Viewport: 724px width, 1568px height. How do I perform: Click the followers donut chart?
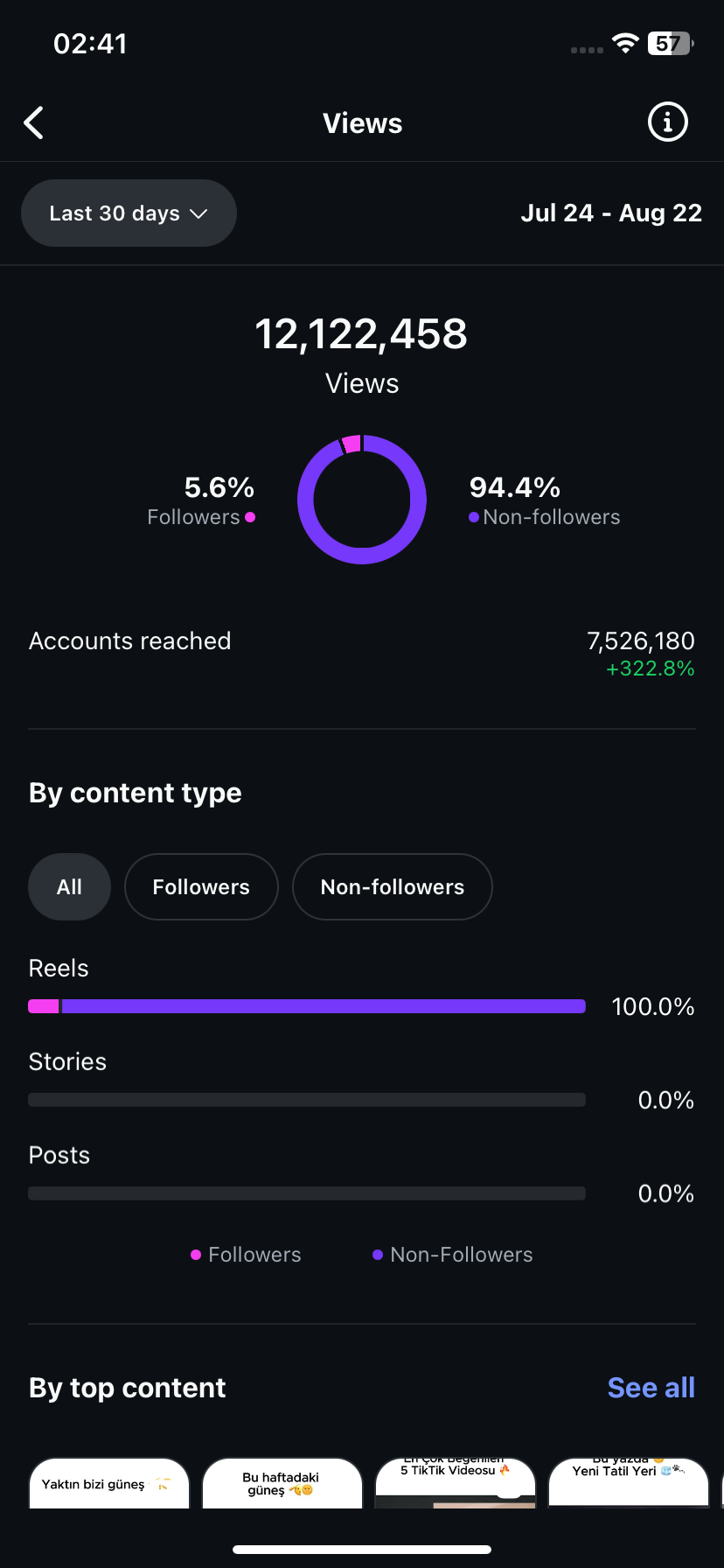click(362, 500)
